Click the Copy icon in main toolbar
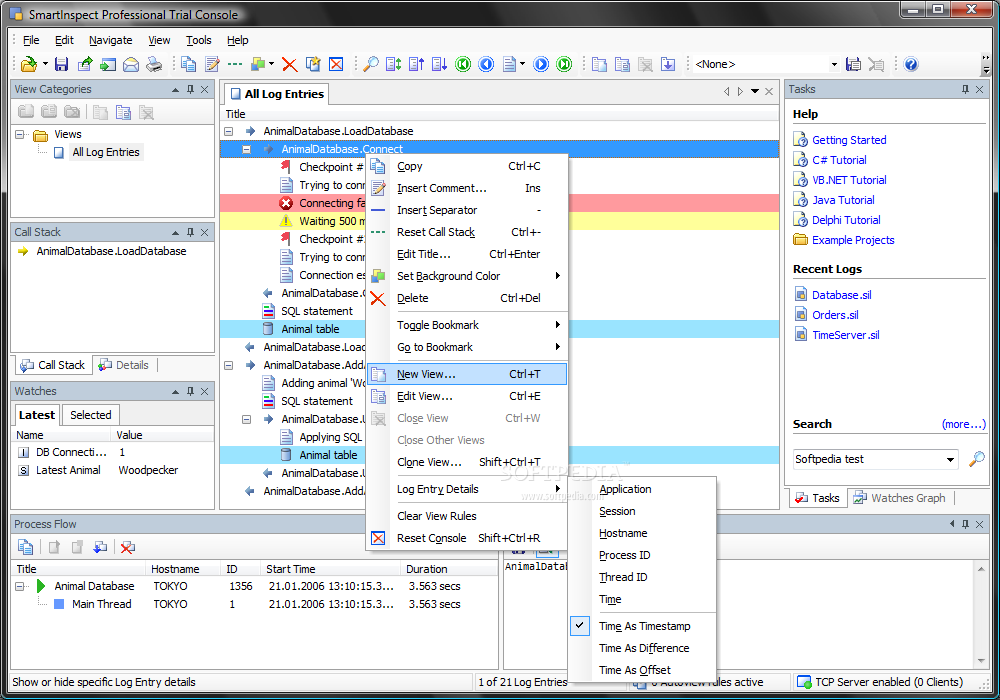Viewport: 1000px width, 700px height. click(188, 64)
